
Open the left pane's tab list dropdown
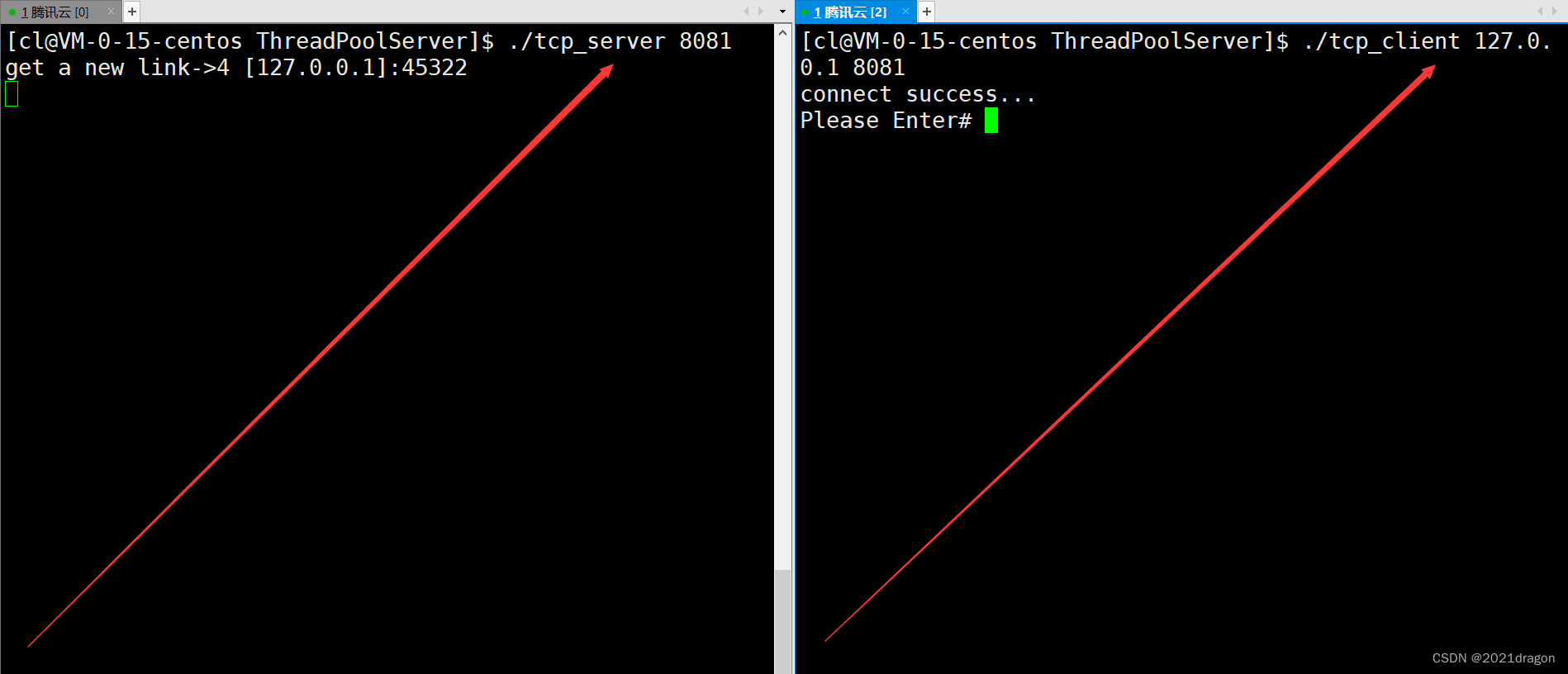pyautogui.click(x=782, y=12)
